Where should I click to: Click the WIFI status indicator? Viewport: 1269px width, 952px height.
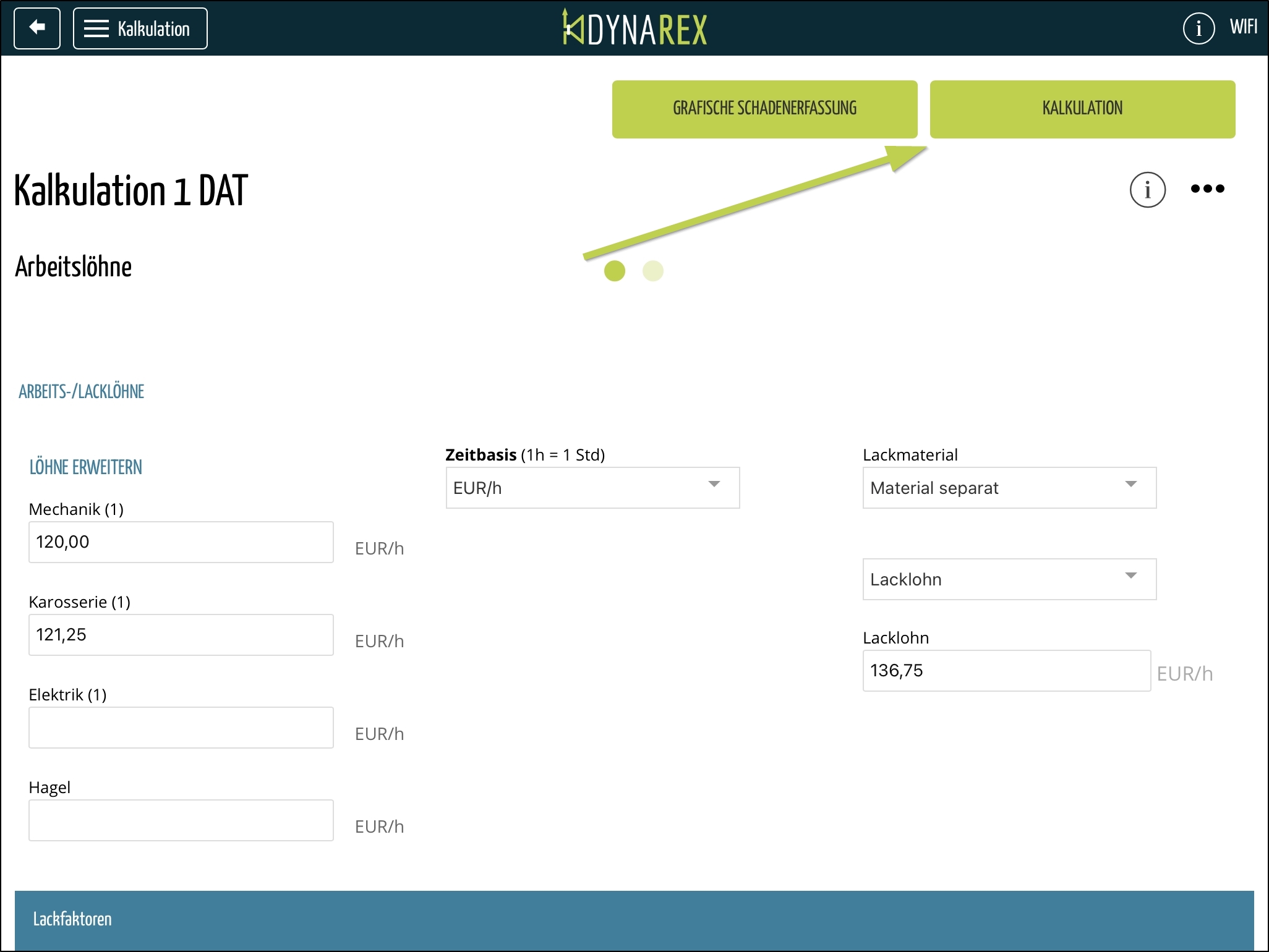click(x=1243, y=27)
